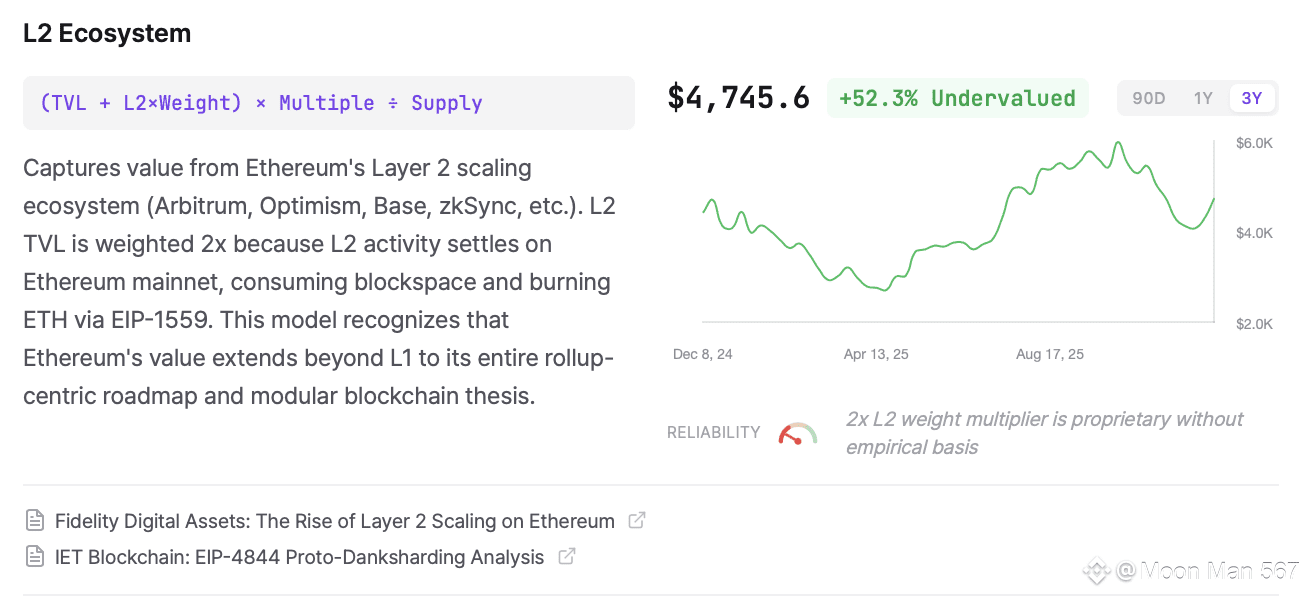
Task: Open external link icon after EIP-4844 Analysis
Action: [566, 556]
